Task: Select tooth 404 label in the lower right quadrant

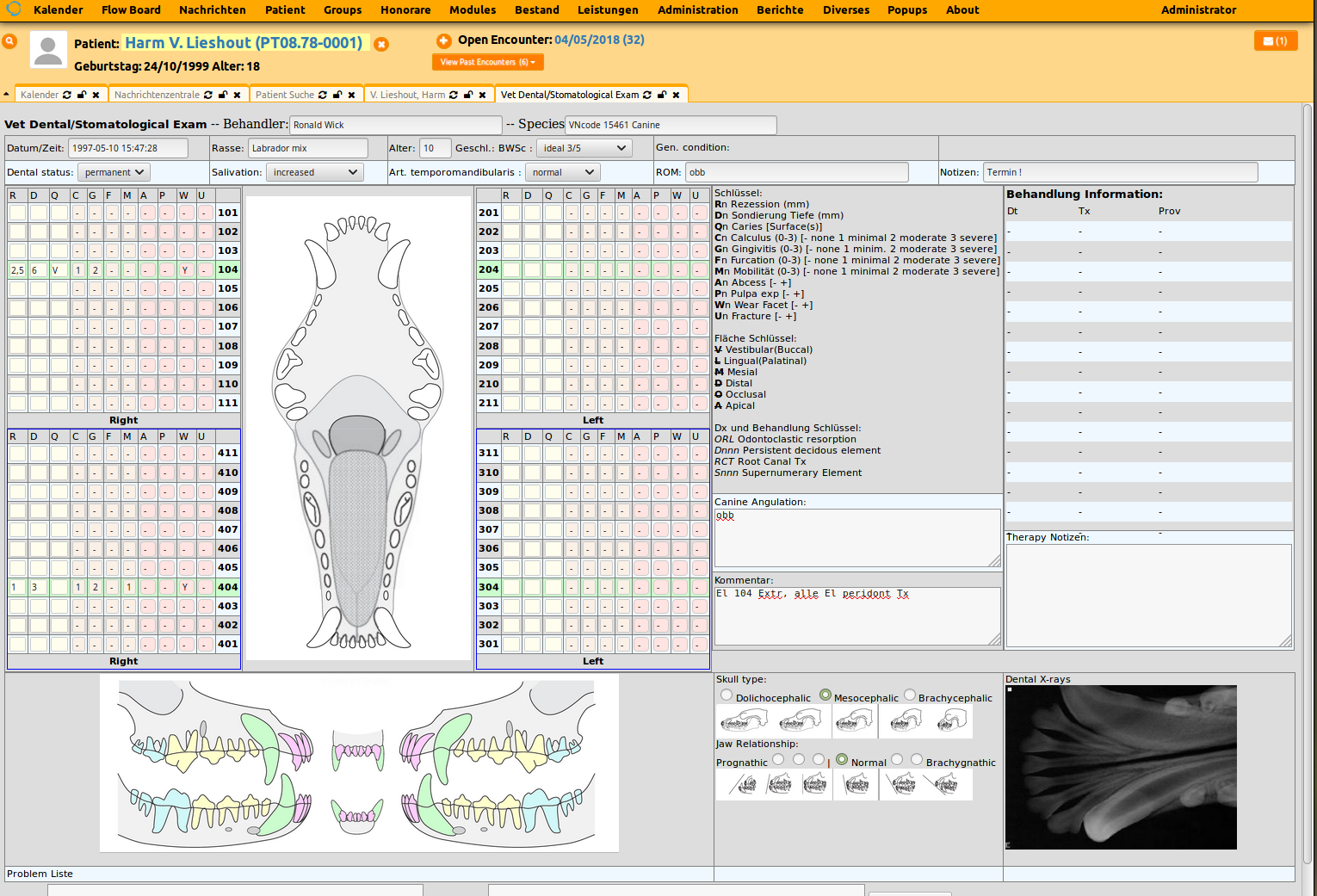Action: (227, 587)
